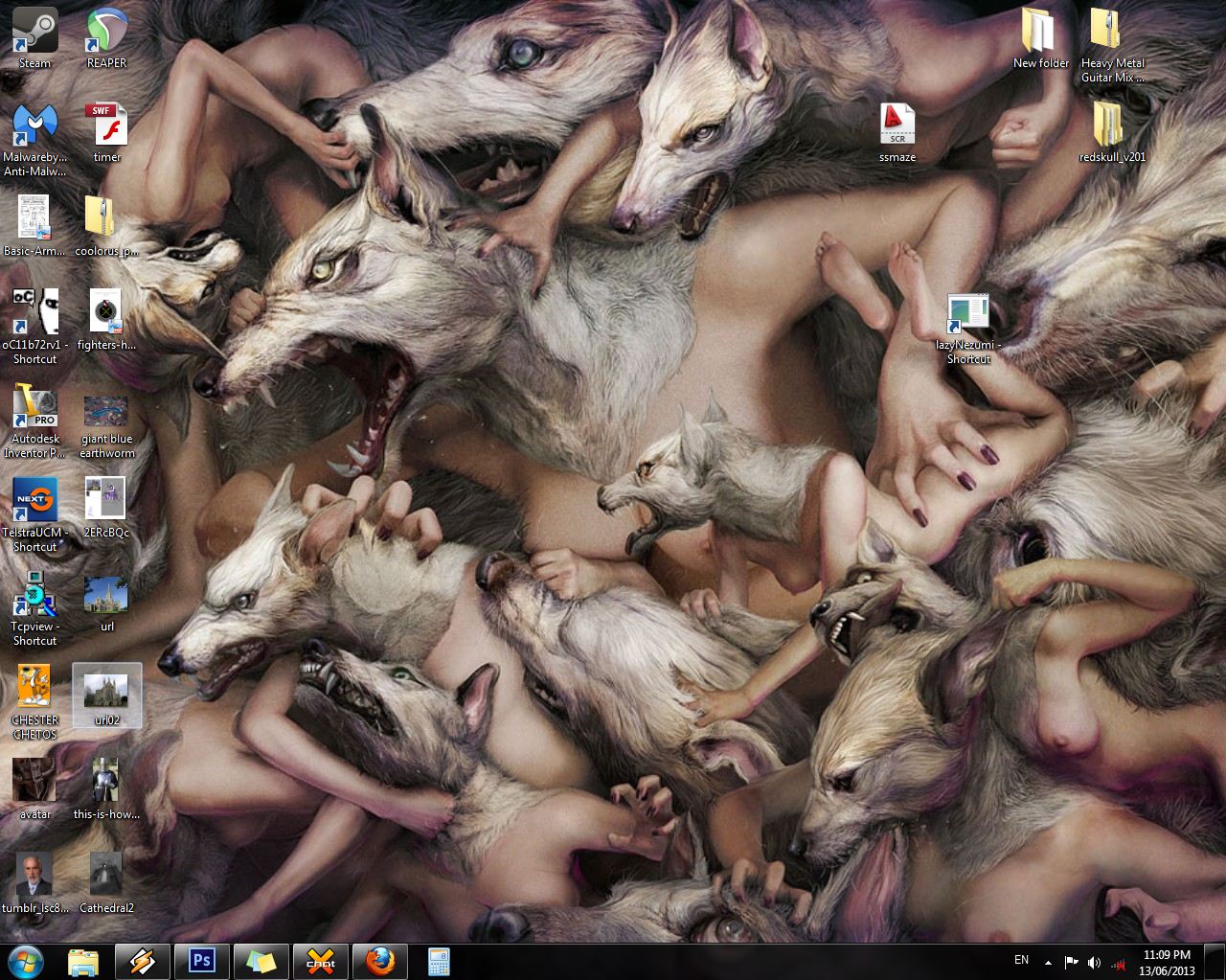Click the volume speaker tray icon
The width and height of the screenshot is (1226, 980).
click(1095, 962)
